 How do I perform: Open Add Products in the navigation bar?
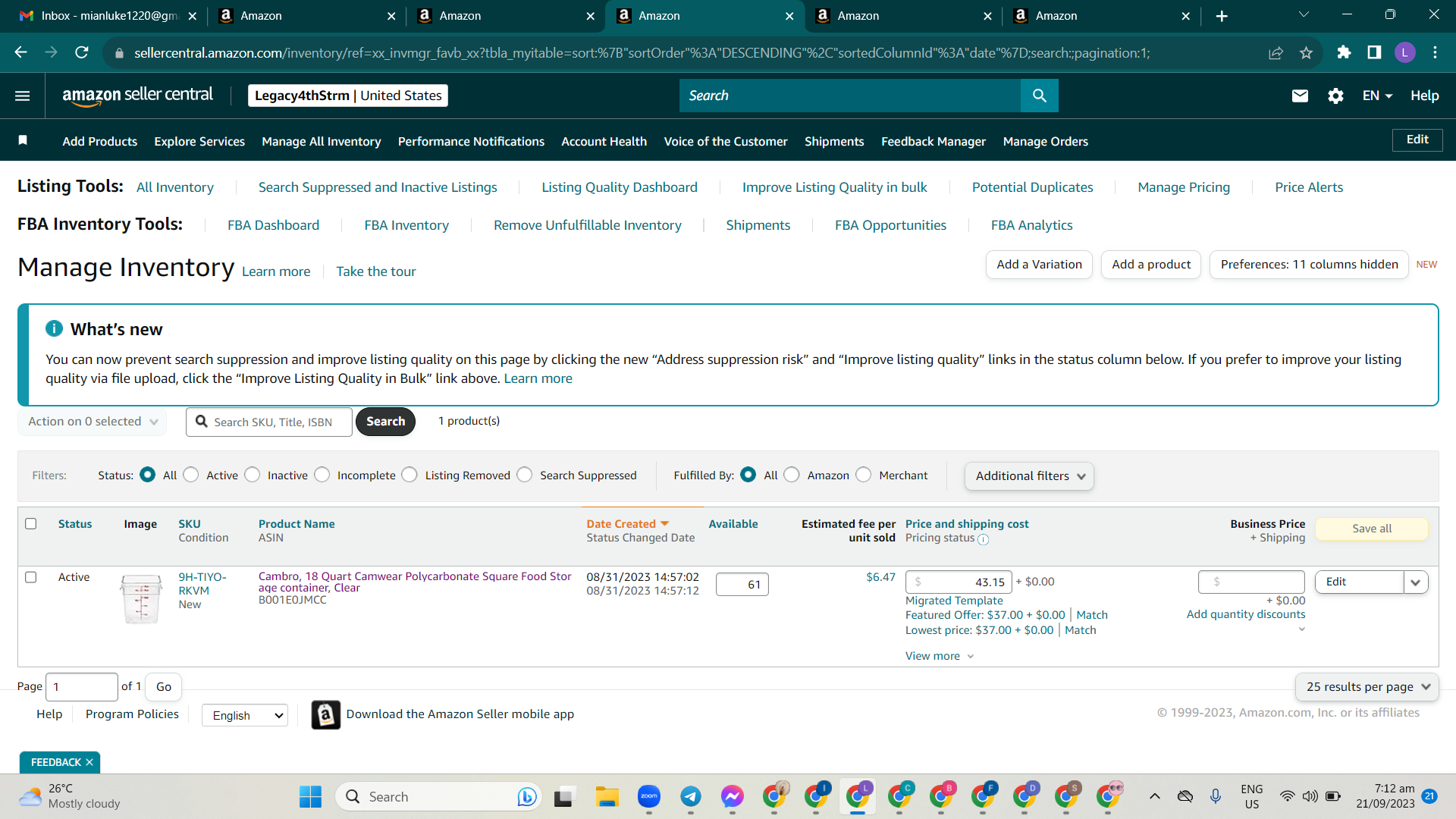click(100, 141)
